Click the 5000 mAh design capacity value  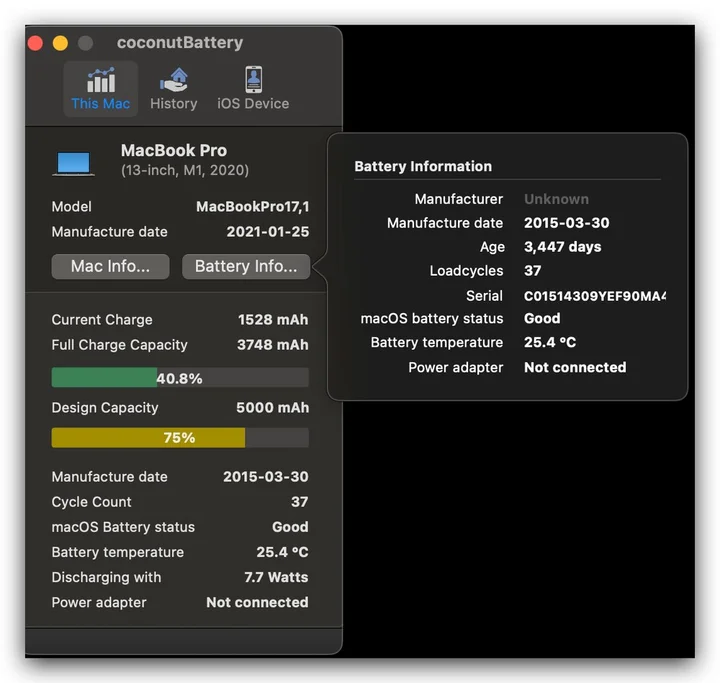point(272,408)
